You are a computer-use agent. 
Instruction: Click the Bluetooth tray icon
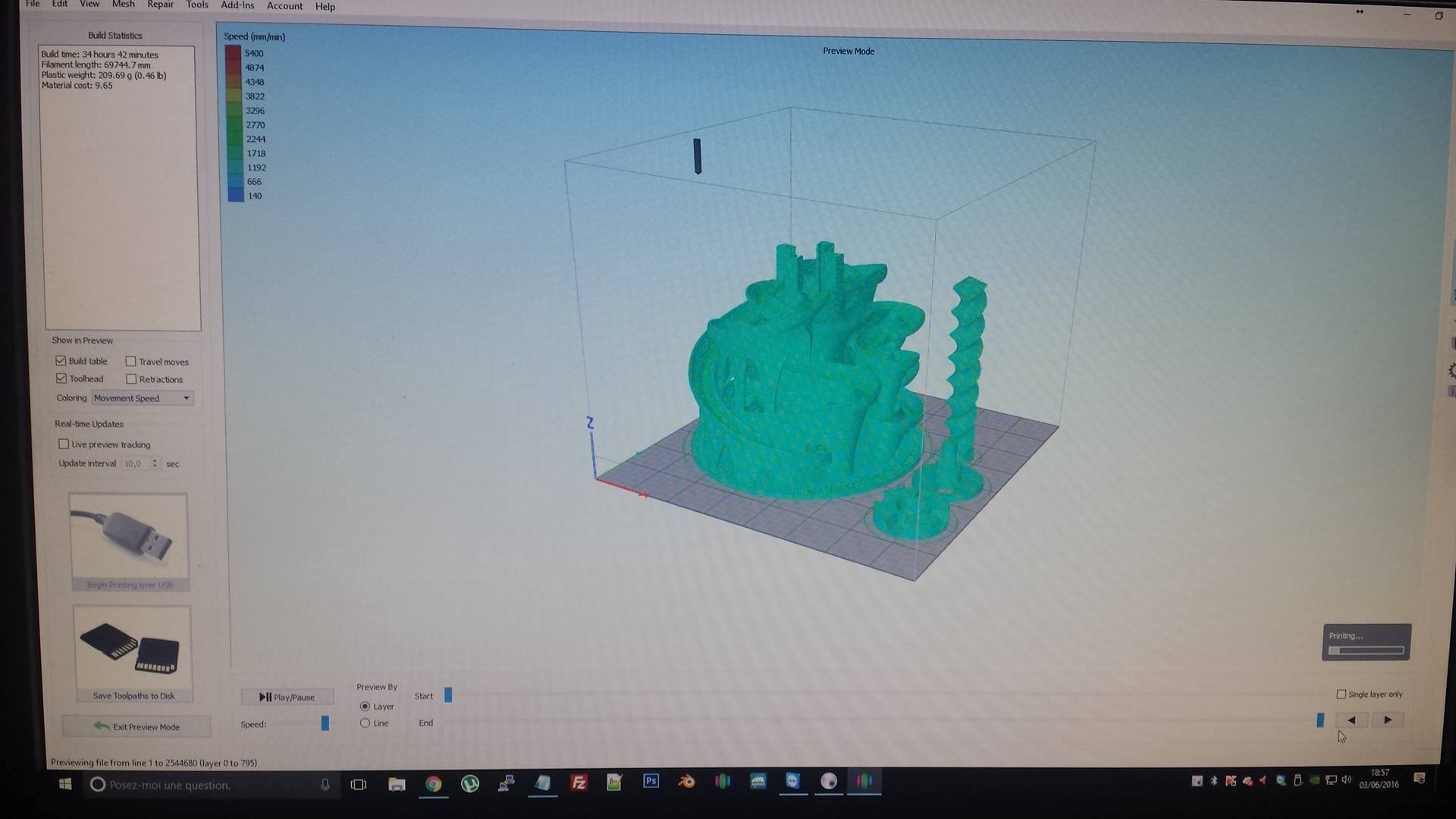1213,780
